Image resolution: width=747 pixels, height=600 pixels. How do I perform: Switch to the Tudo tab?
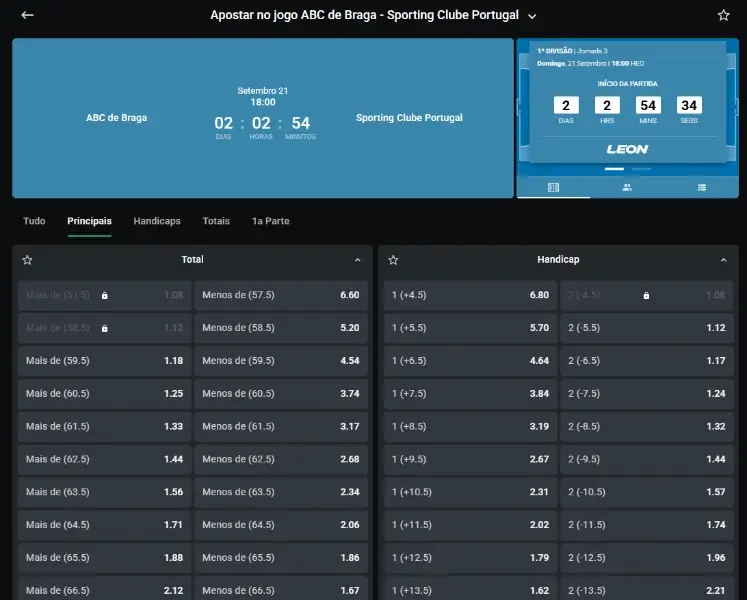click(x=34, y=221)
